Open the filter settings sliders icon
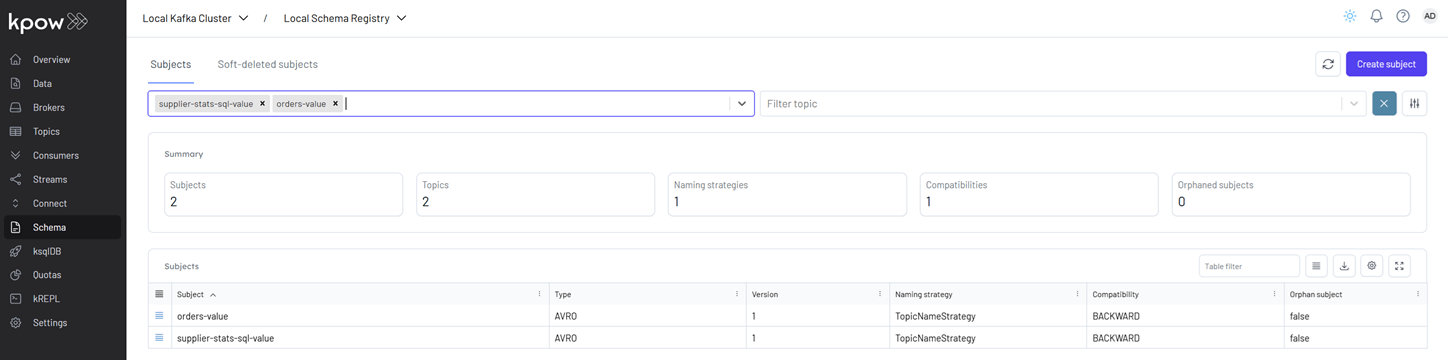This screenshot has width=1448, height=360. (x=1414, y=104)
